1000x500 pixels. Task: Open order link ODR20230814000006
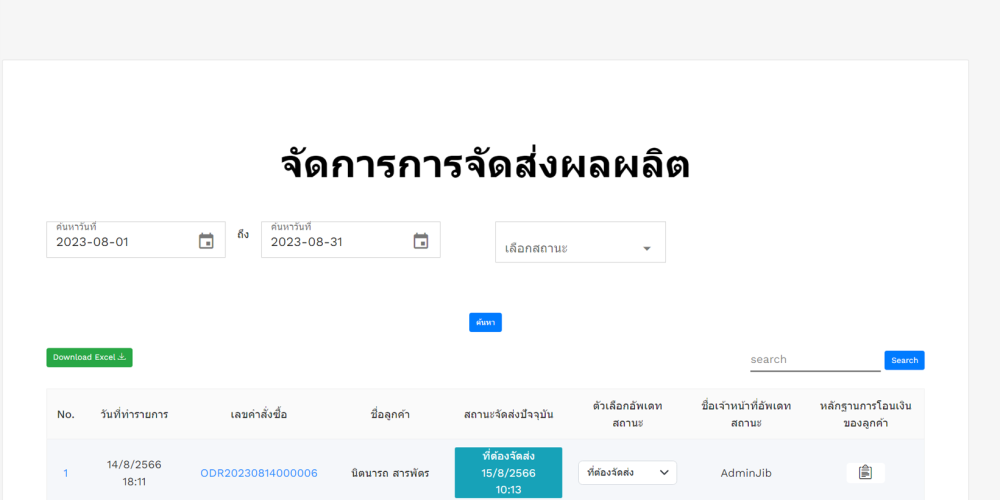coord(259,473)
